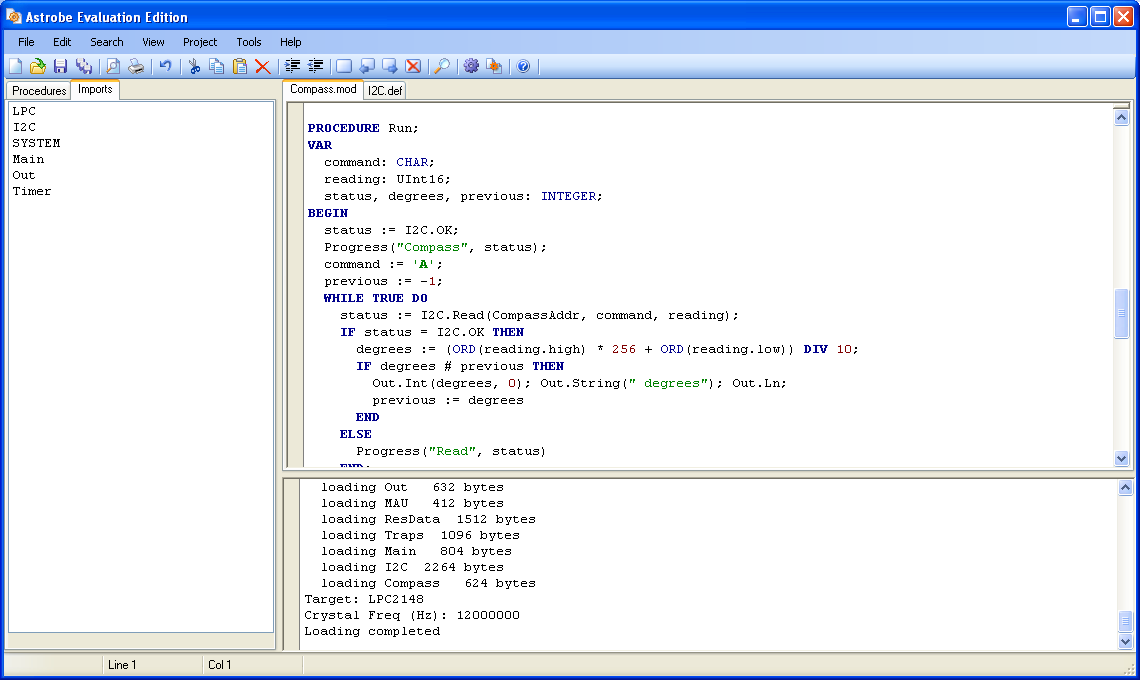1140x680 pixels.
Task: Click the output pane's scroll up arrow
Action: tap(1124, 489)
